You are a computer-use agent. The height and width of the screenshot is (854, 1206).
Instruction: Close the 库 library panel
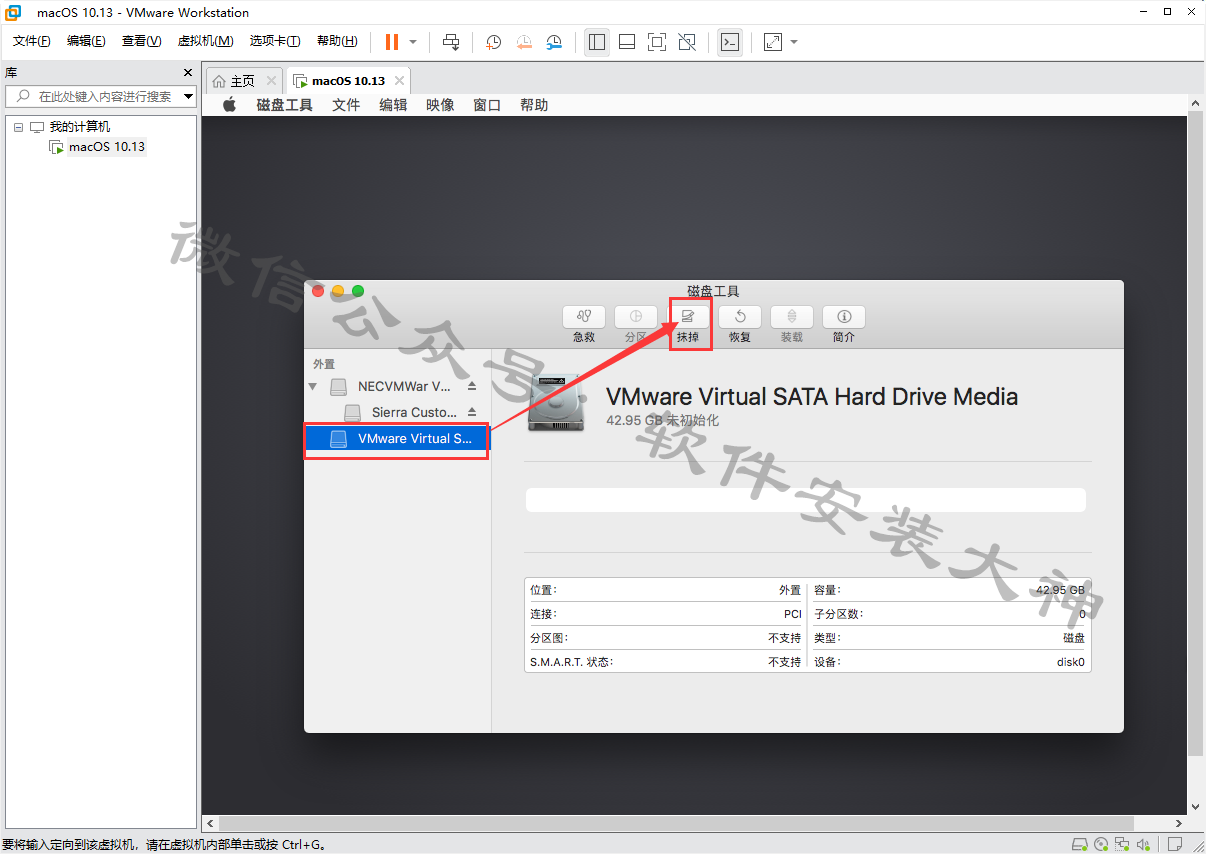(x=188, y=73)
